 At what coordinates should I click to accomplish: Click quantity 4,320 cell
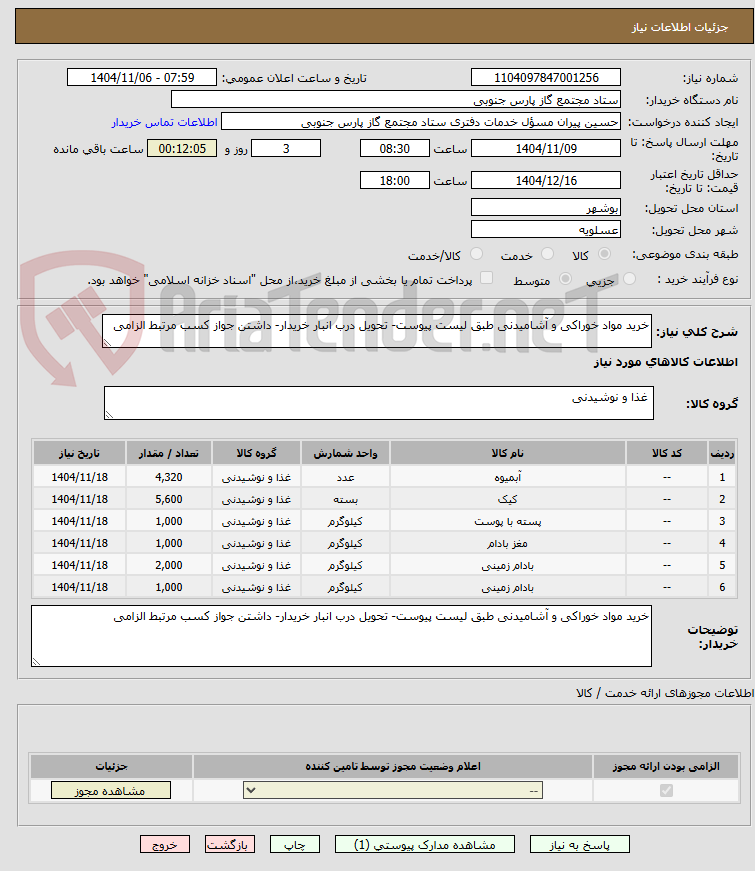[169, 477]
